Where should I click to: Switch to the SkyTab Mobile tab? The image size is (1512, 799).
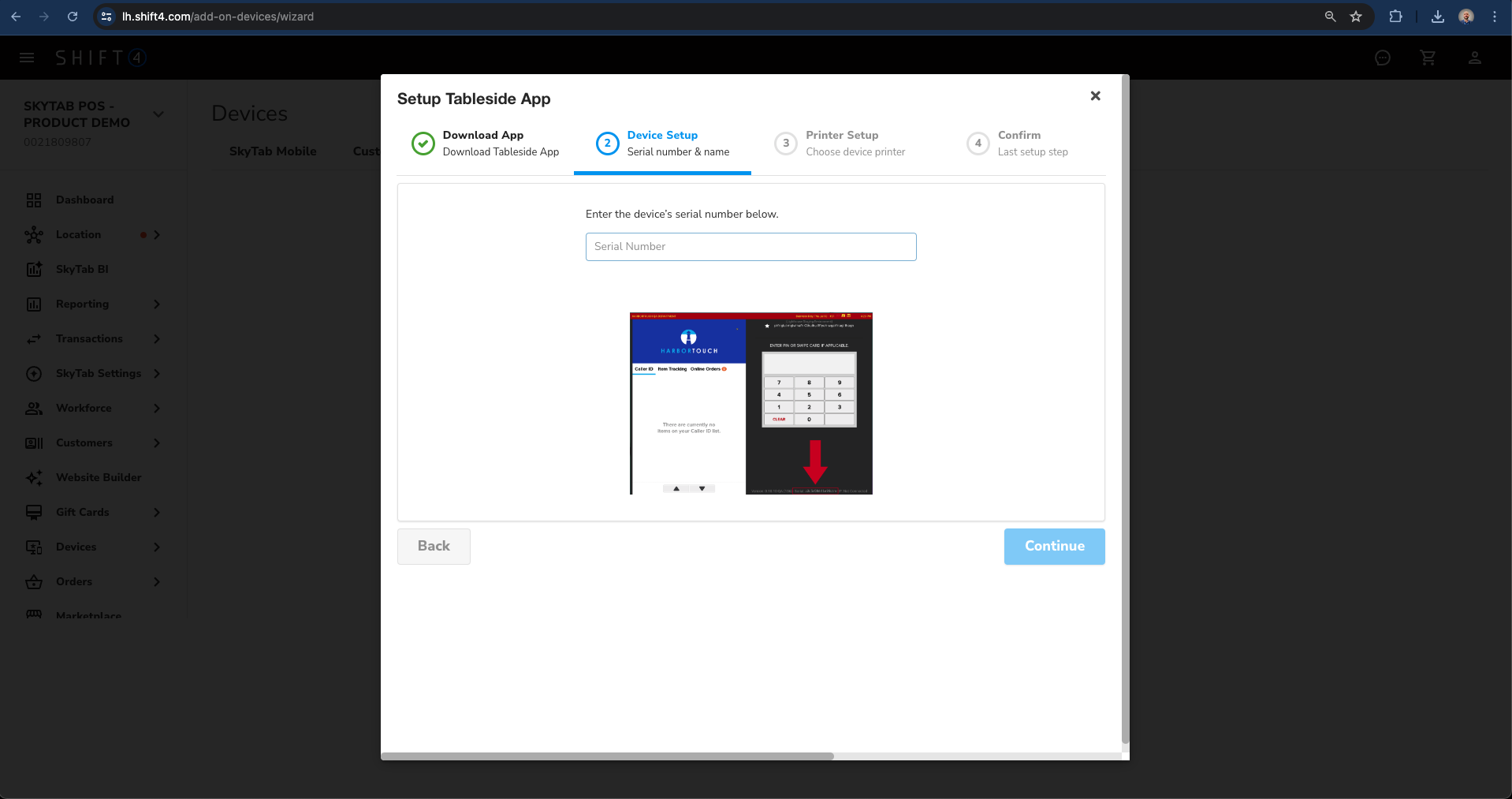point(273,151)
